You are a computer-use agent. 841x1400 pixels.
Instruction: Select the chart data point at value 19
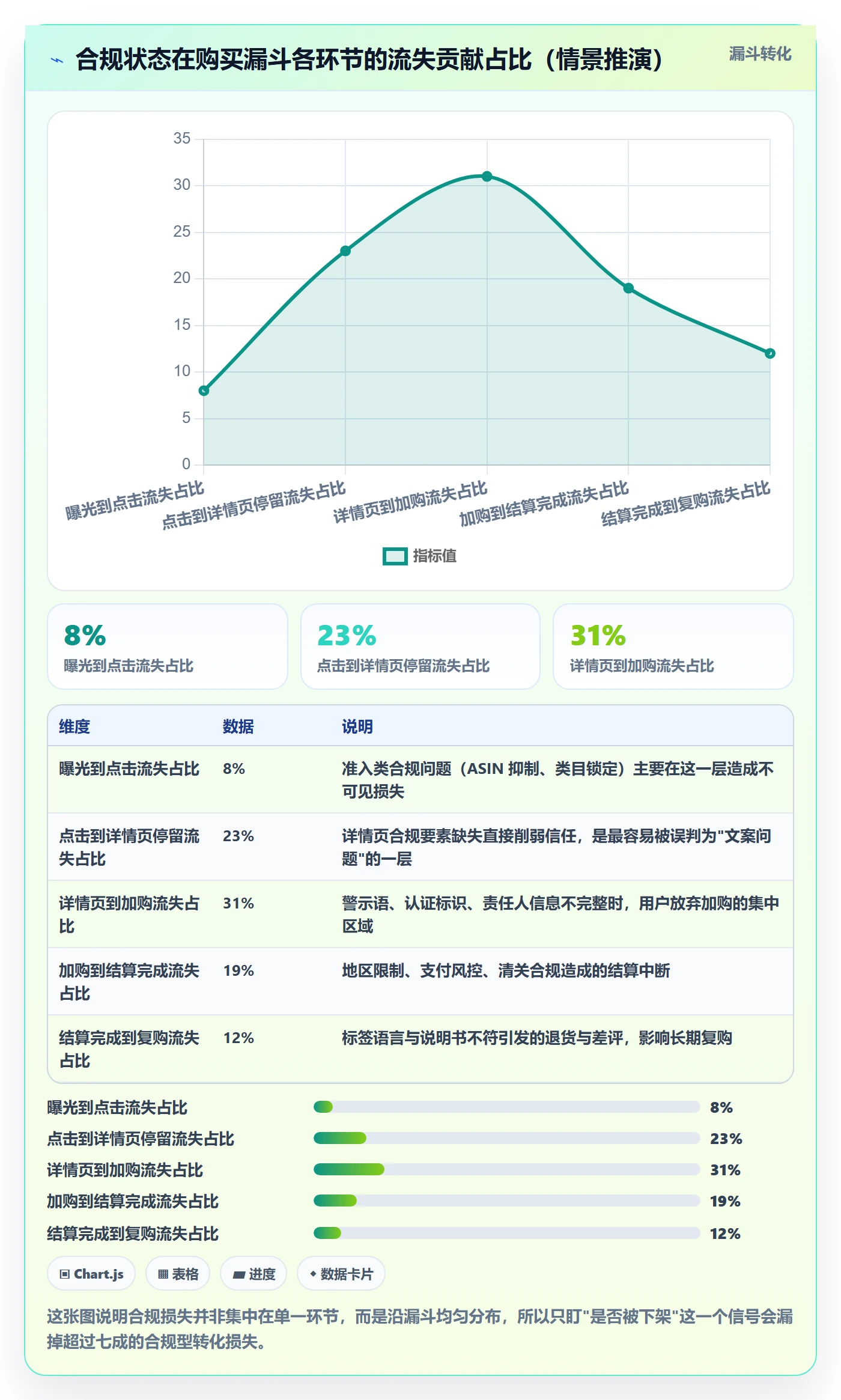(x=628, y=288)
